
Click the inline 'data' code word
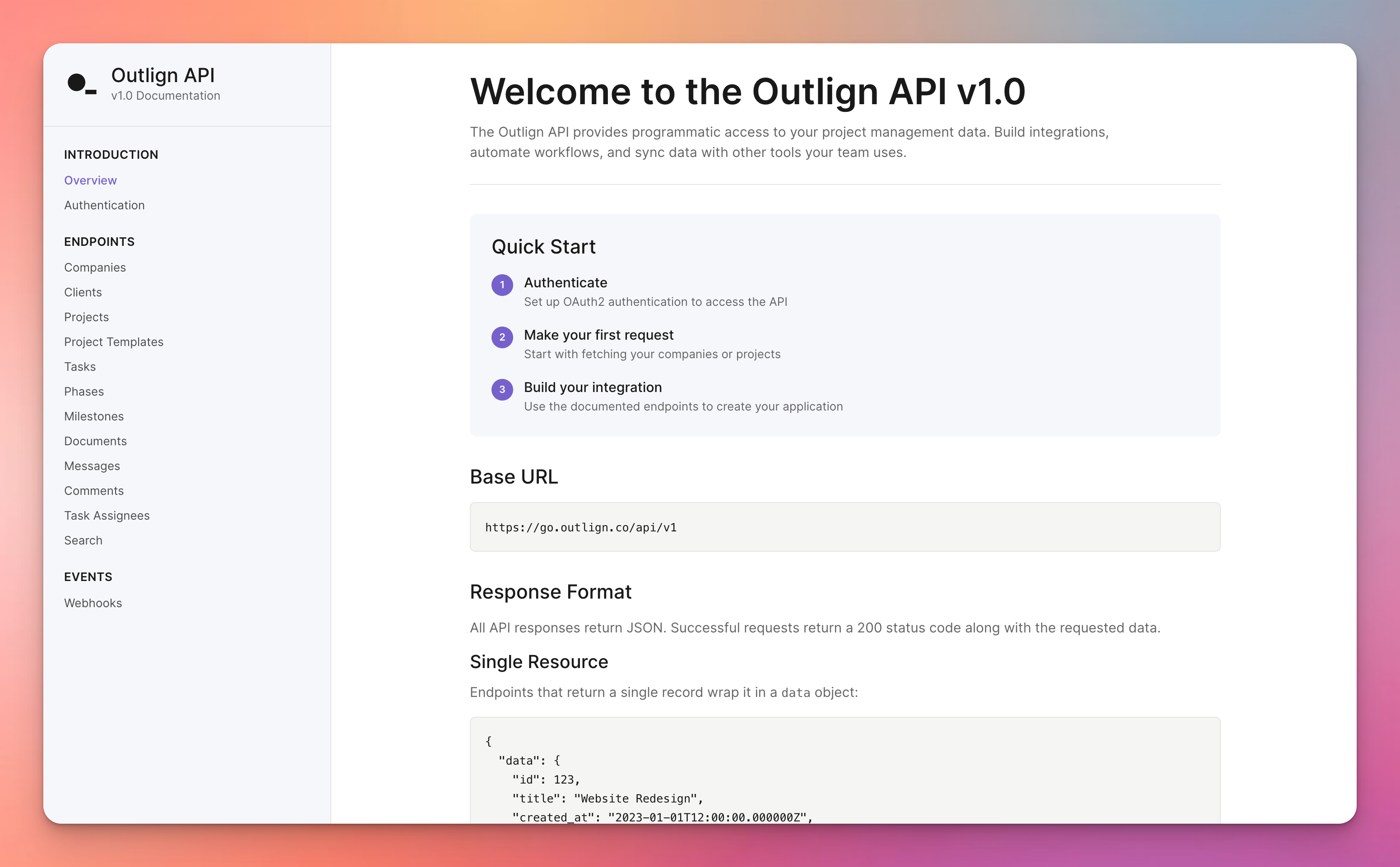pyautogui.click(x=796, y=693)
